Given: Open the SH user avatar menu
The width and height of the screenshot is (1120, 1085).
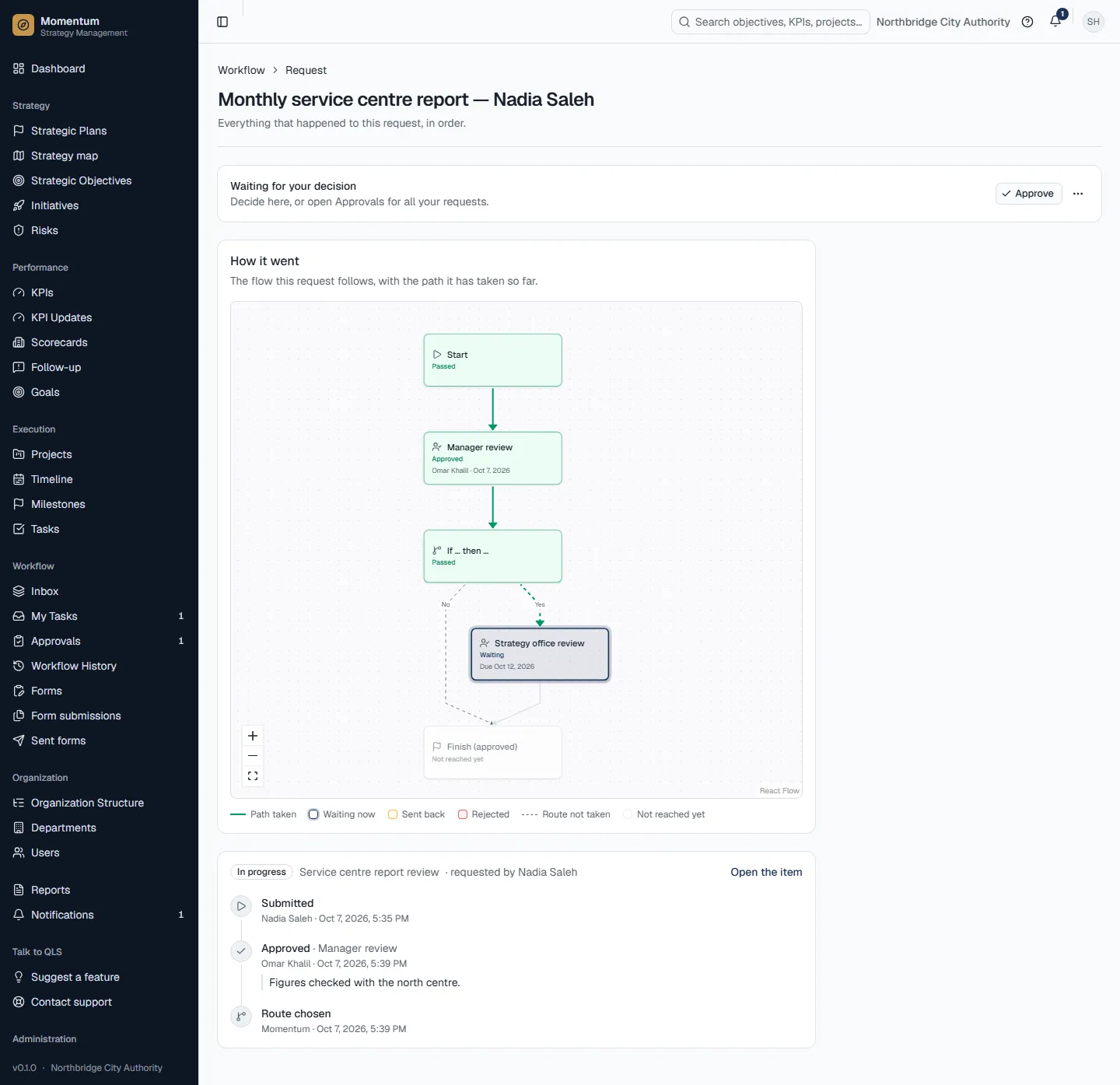Looking at the screenshot, I should (x=1094, y=22).
